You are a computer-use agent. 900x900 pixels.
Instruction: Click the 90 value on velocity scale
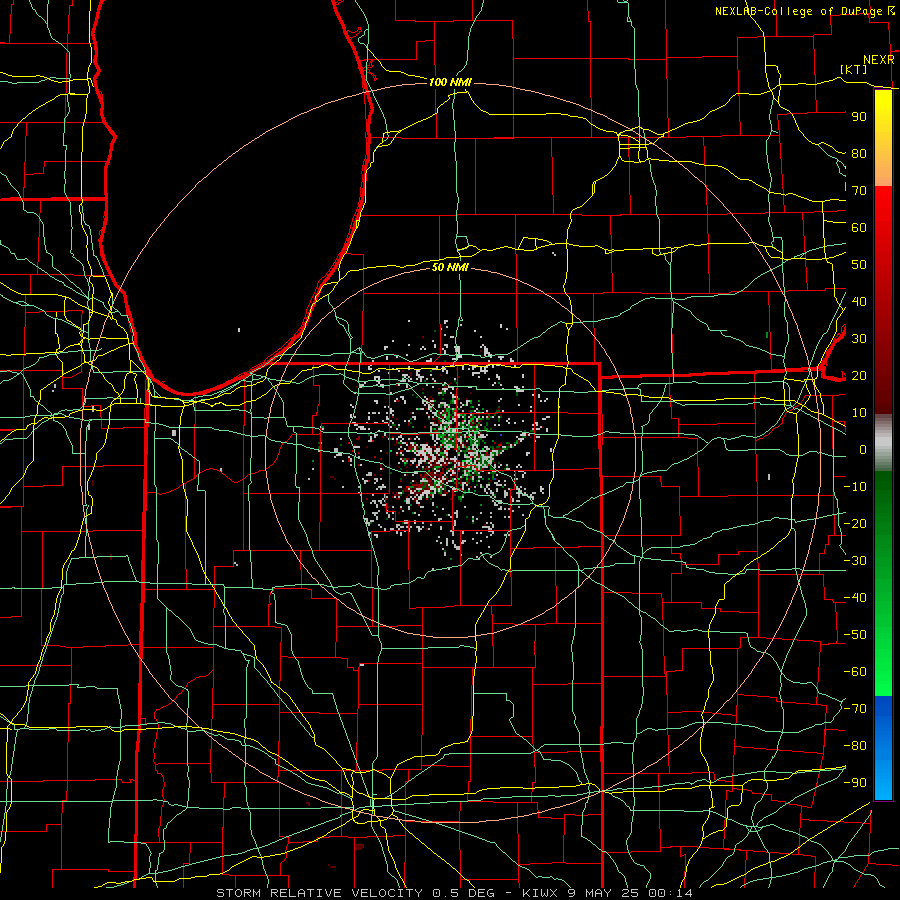859,117
